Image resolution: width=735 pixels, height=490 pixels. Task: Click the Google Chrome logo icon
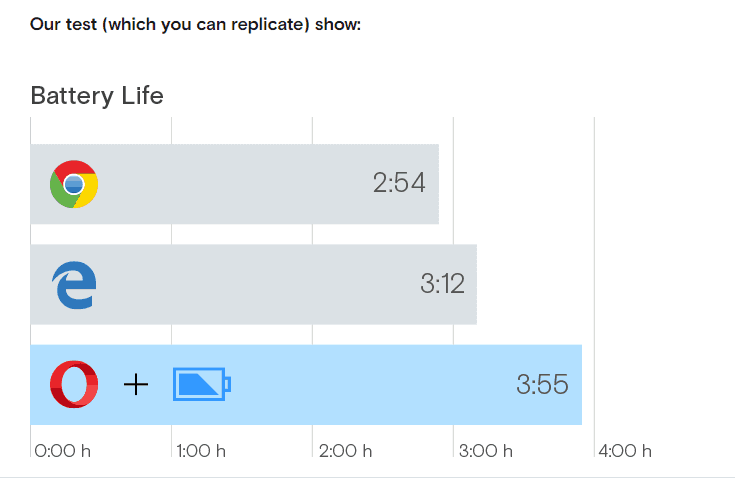click(x=74, y=184)
